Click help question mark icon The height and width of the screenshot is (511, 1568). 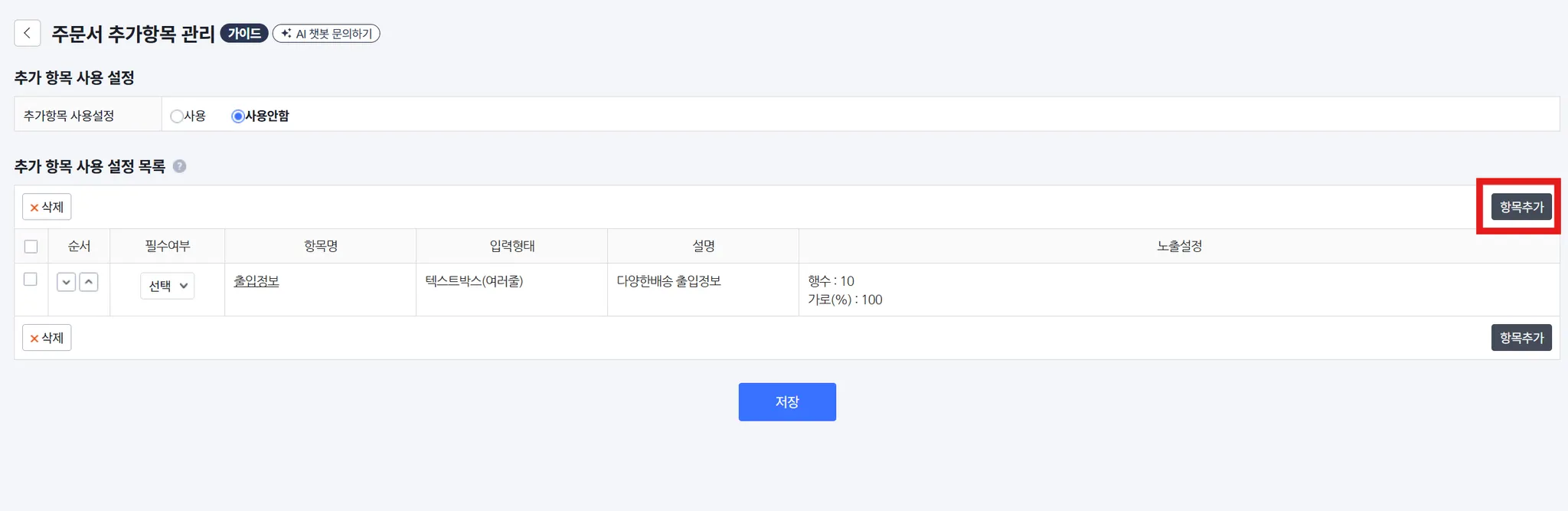click(x=180, y=166)
